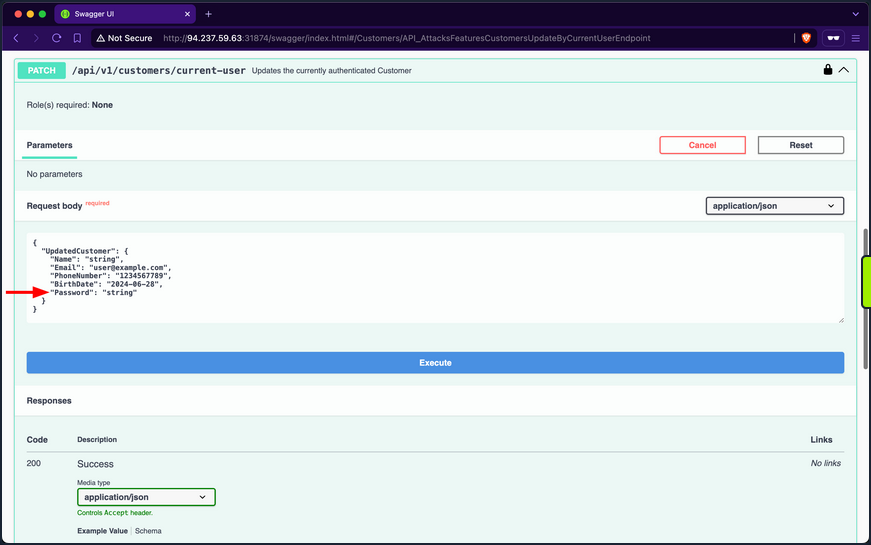Click the Reset button
Screen dimensions: 871x545
click(800, 145)
